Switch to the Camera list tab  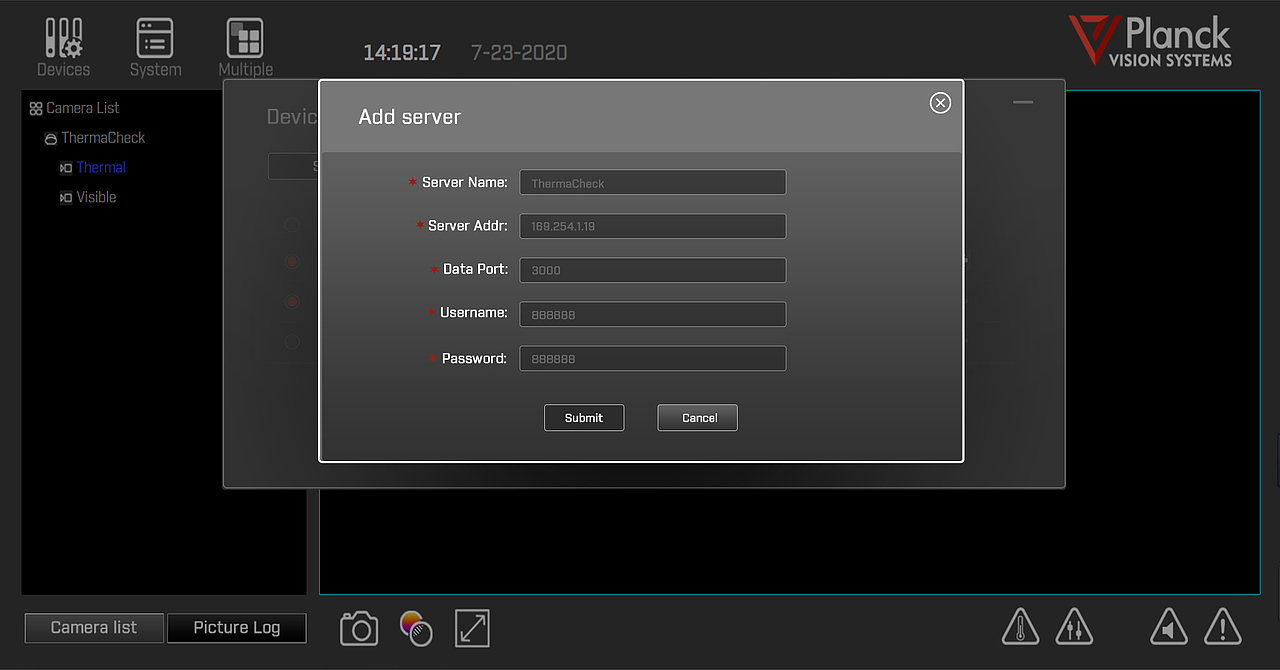coord(94,628)
